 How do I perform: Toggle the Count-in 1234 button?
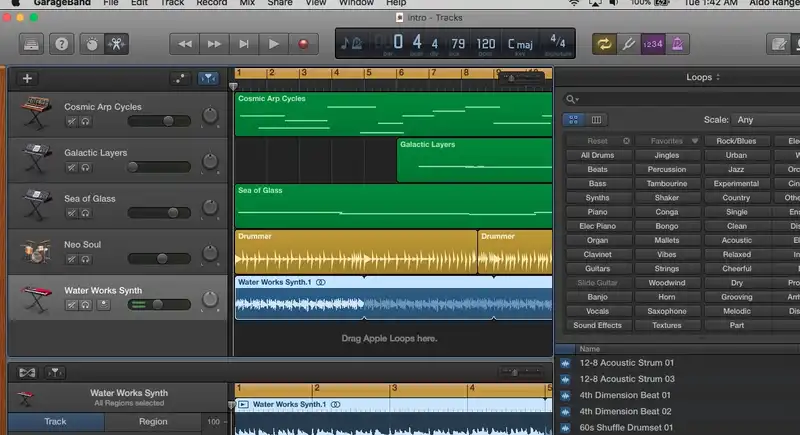[653, 44]
